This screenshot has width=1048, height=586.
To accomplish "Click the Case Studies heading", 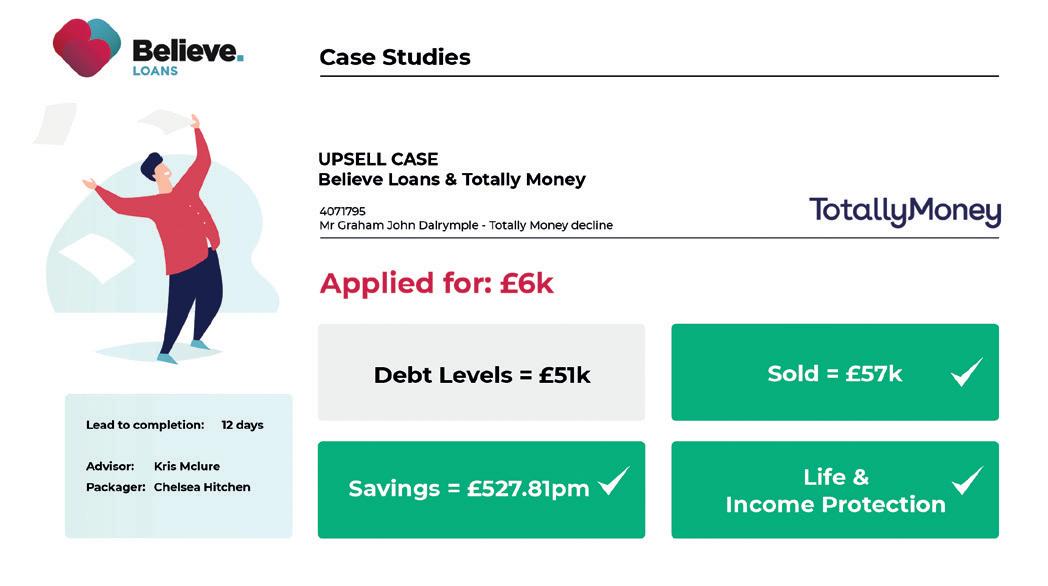I will point(395,57).
